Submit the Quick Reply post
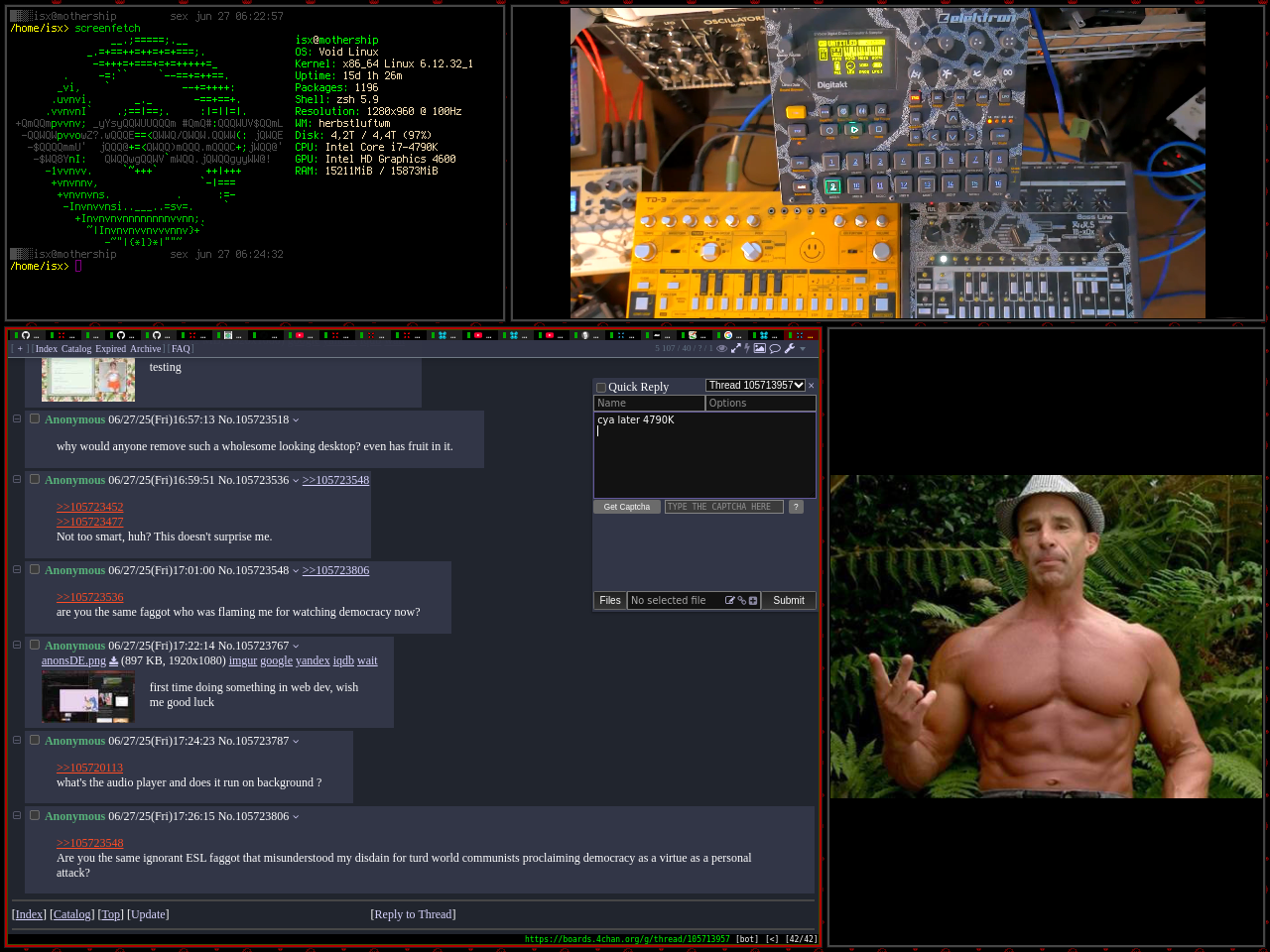This screenshot has width=1270, height=952. pyautogui.click(x=789, y=601)
